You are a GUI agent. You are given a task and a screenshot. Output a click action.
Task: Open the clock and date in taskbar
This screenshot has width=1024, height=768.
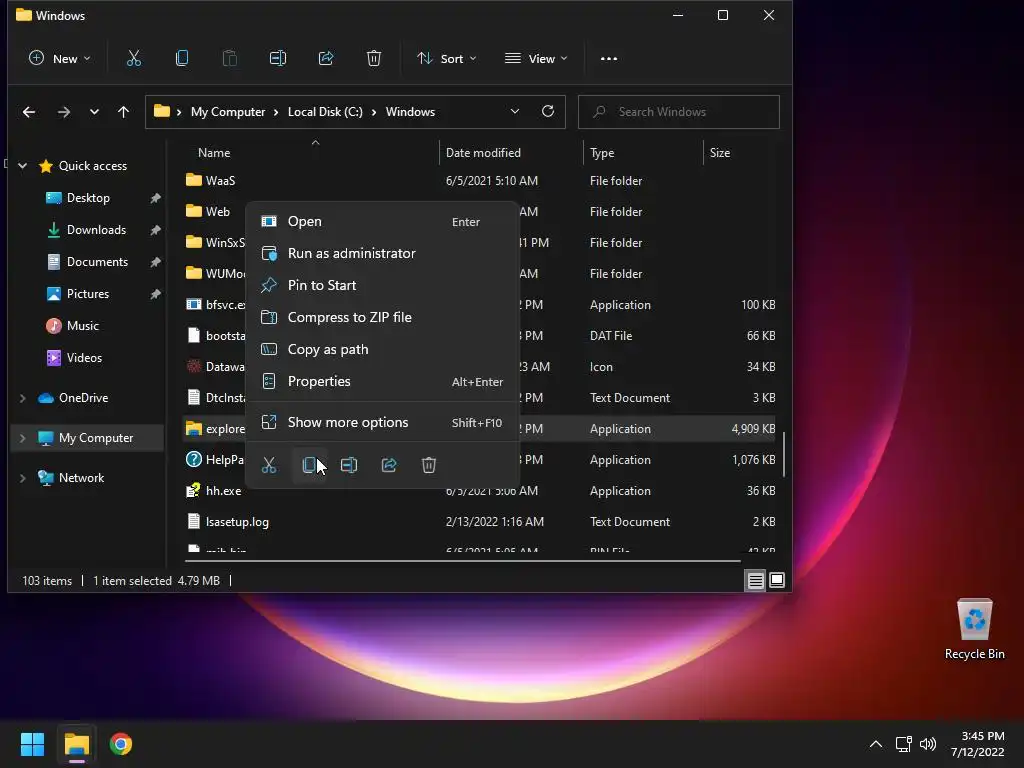pos(978,744)
